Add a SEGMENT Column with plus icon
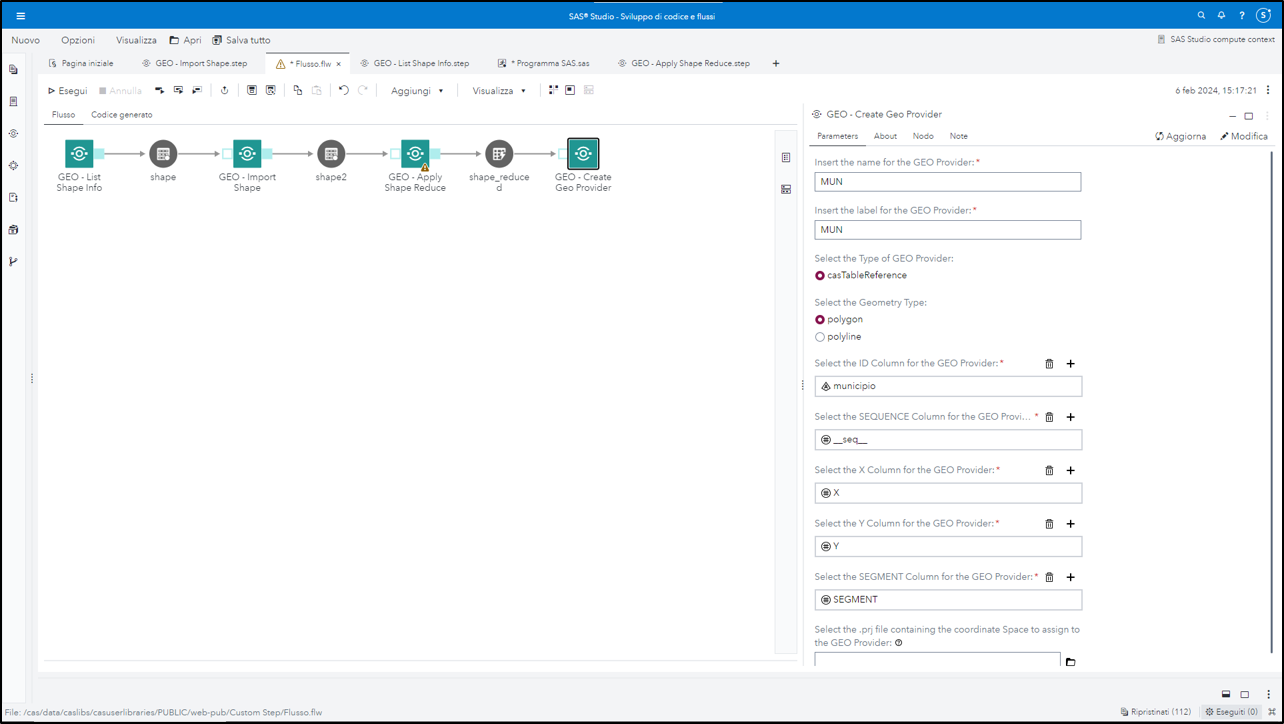The image size is (1284, 724). (x=1070, y=577)
